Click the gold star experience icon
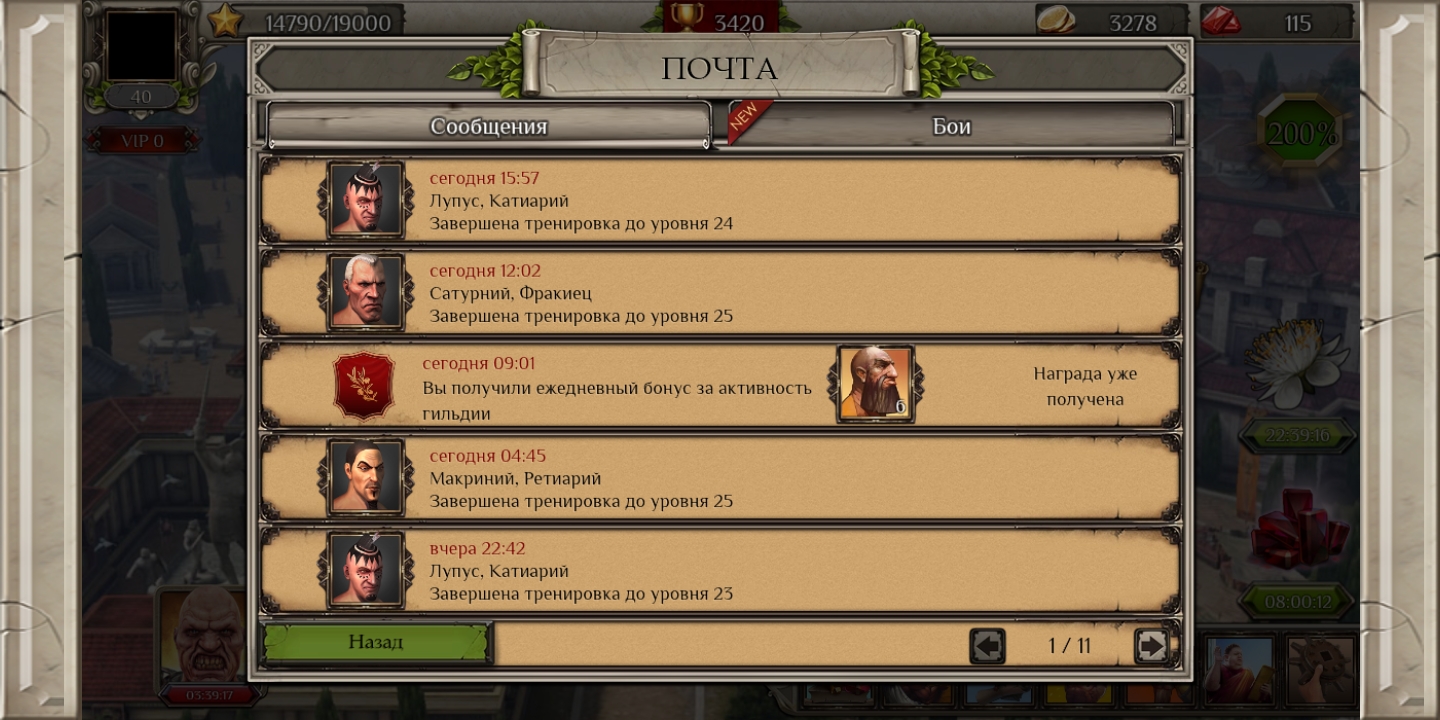 226,20
